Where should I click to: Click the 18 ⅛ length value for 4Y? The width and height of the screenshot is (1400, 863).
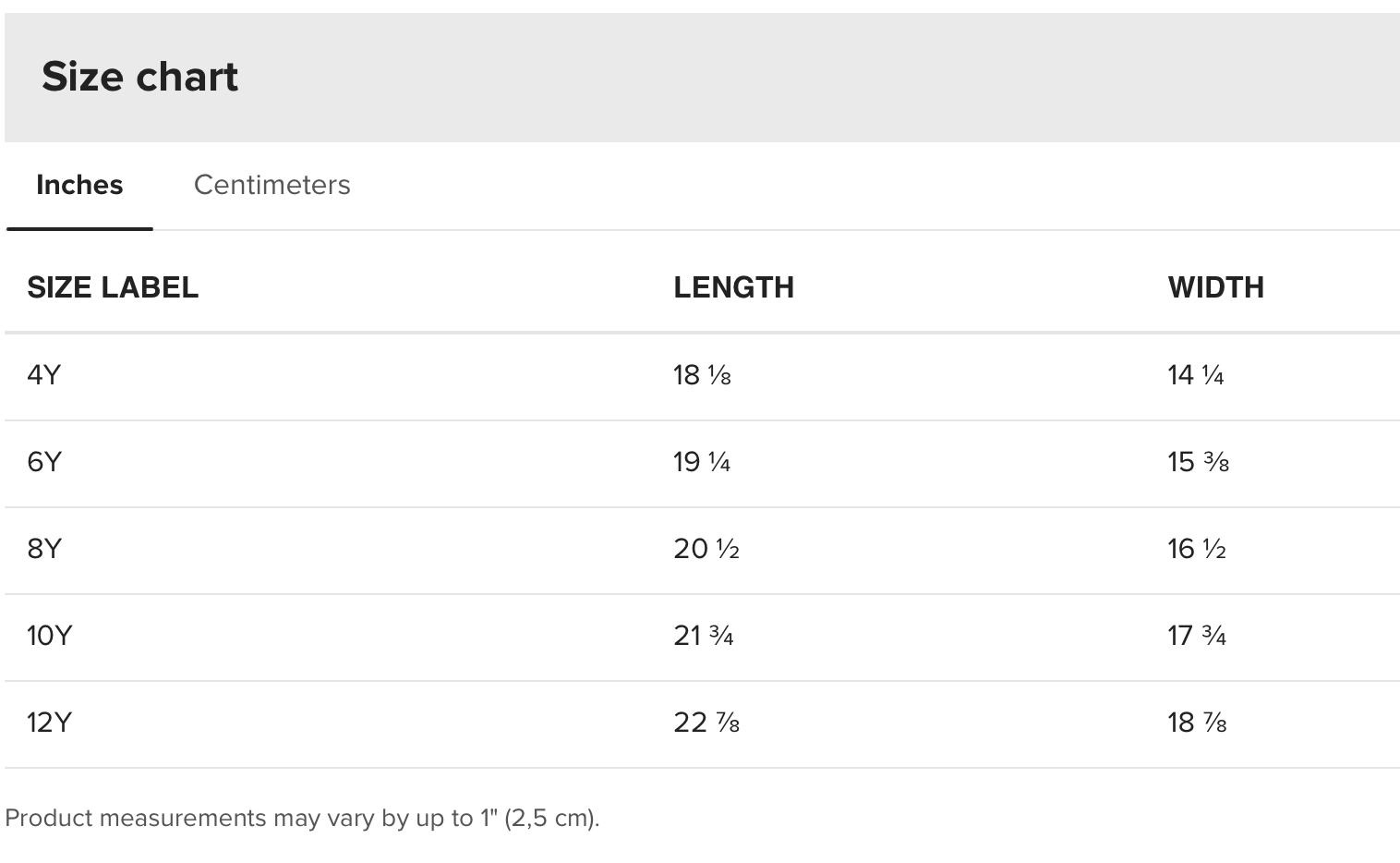tap(702, 375)
